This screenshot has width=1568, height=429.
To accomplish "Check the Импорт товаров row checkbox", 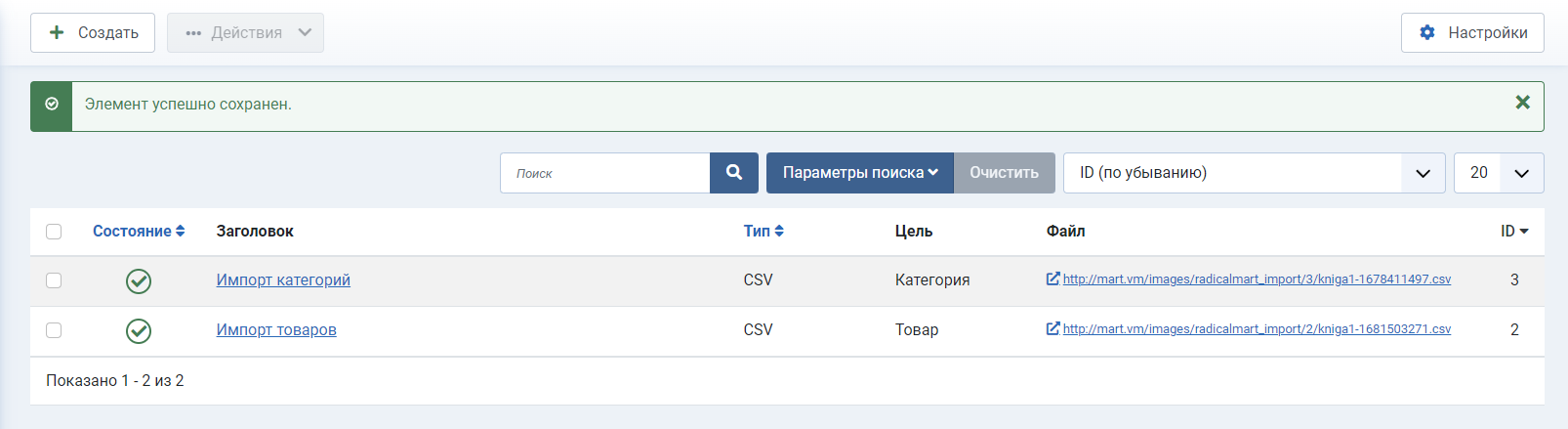I will click(x=54, y=330).
